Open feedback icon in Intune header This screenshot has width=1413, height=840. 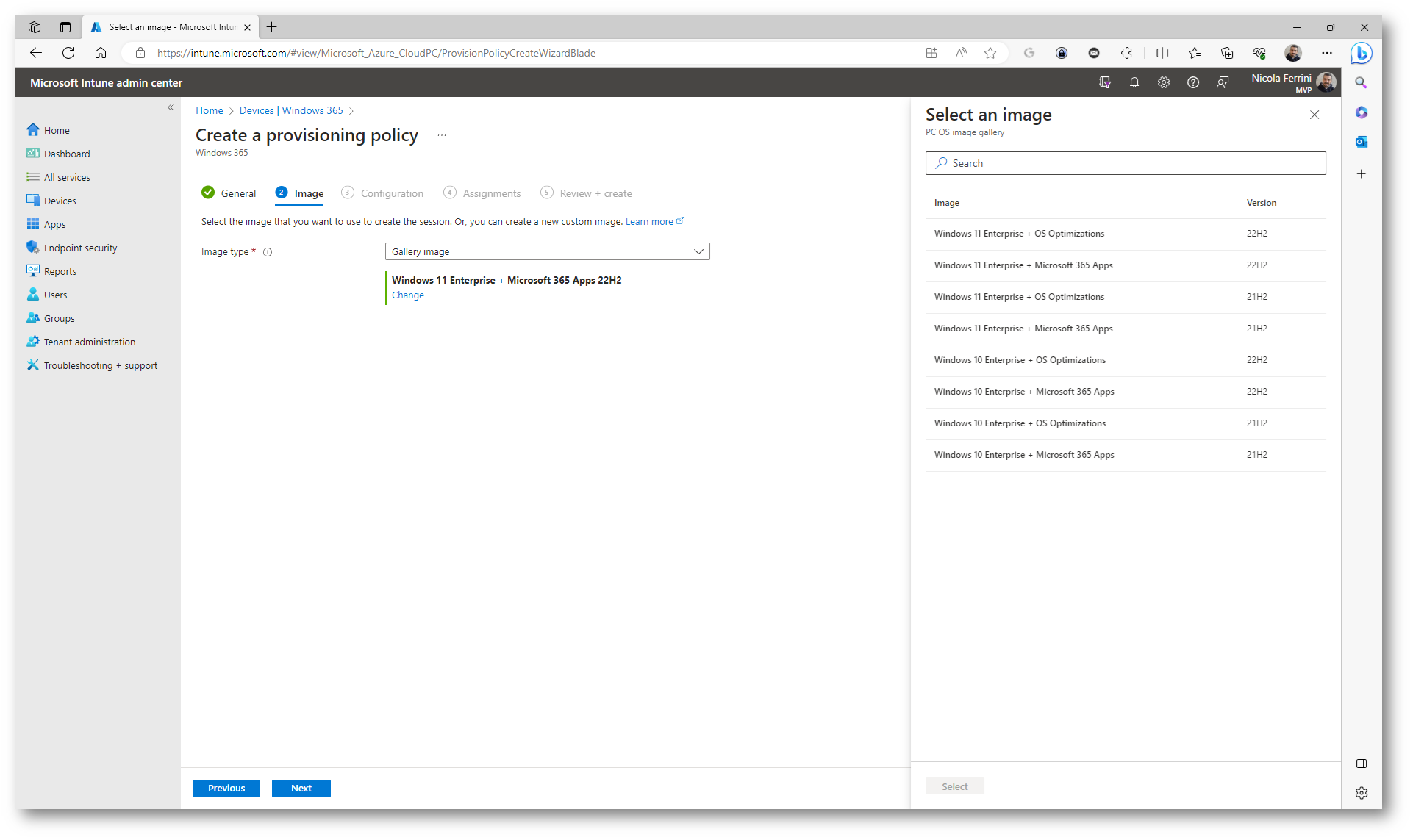coord(1223,82)
